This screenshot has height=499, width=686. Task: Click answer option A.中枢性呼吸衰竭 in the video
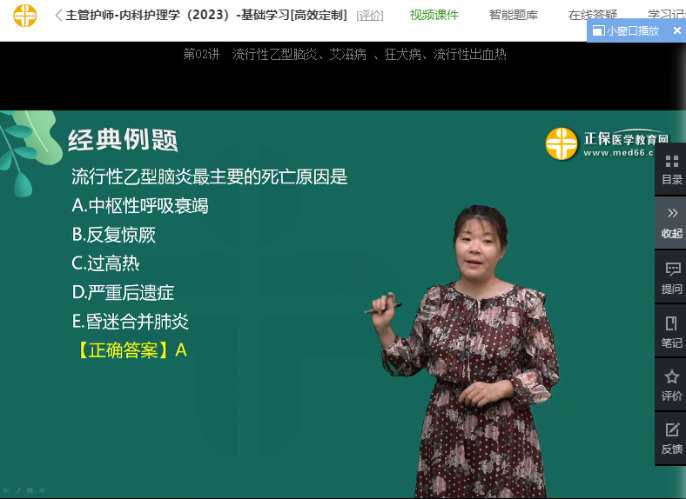(140, 206)
